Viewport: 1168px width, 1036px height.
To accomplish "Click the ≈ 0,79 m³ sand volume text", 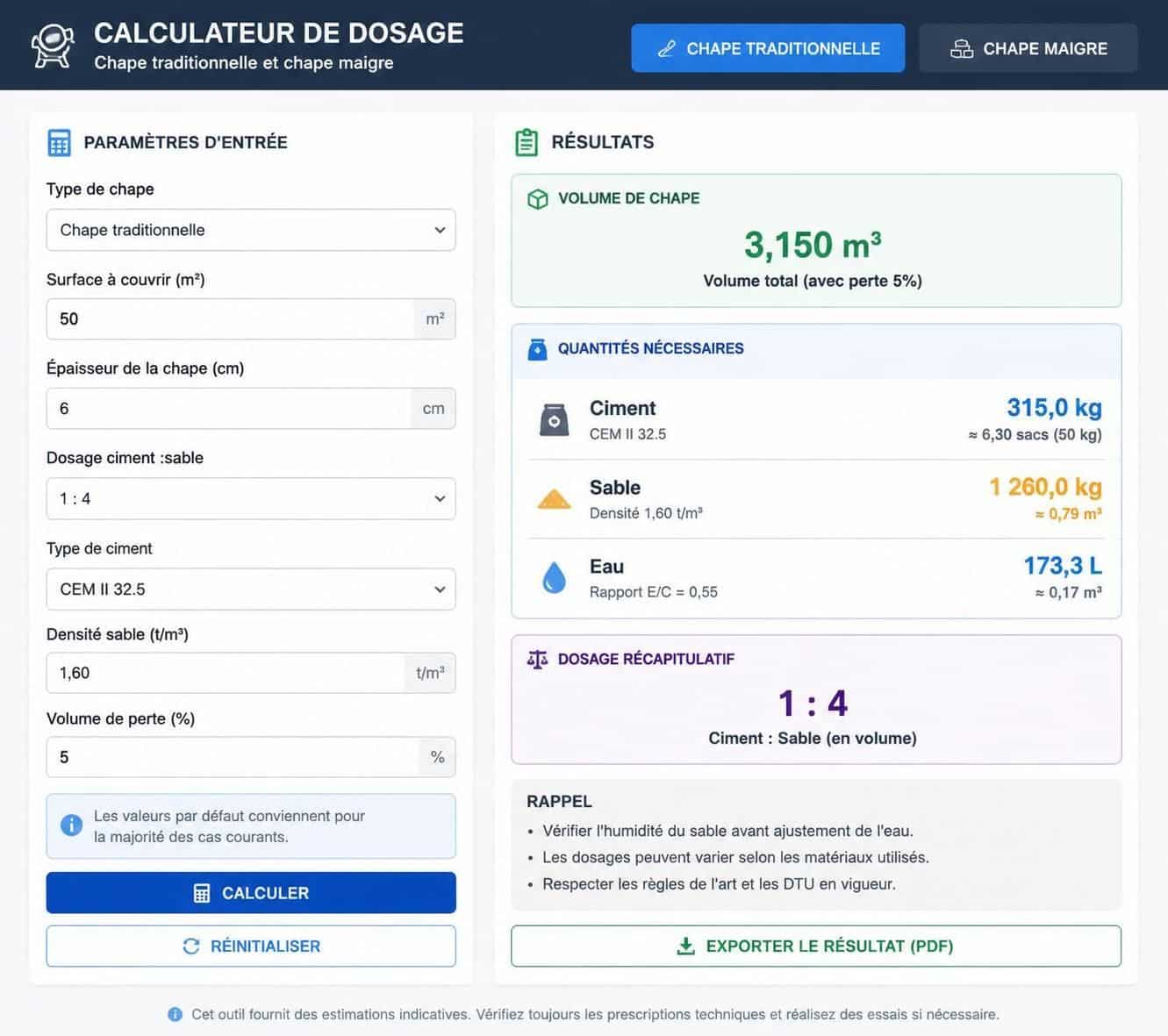I will [1068, 514].
